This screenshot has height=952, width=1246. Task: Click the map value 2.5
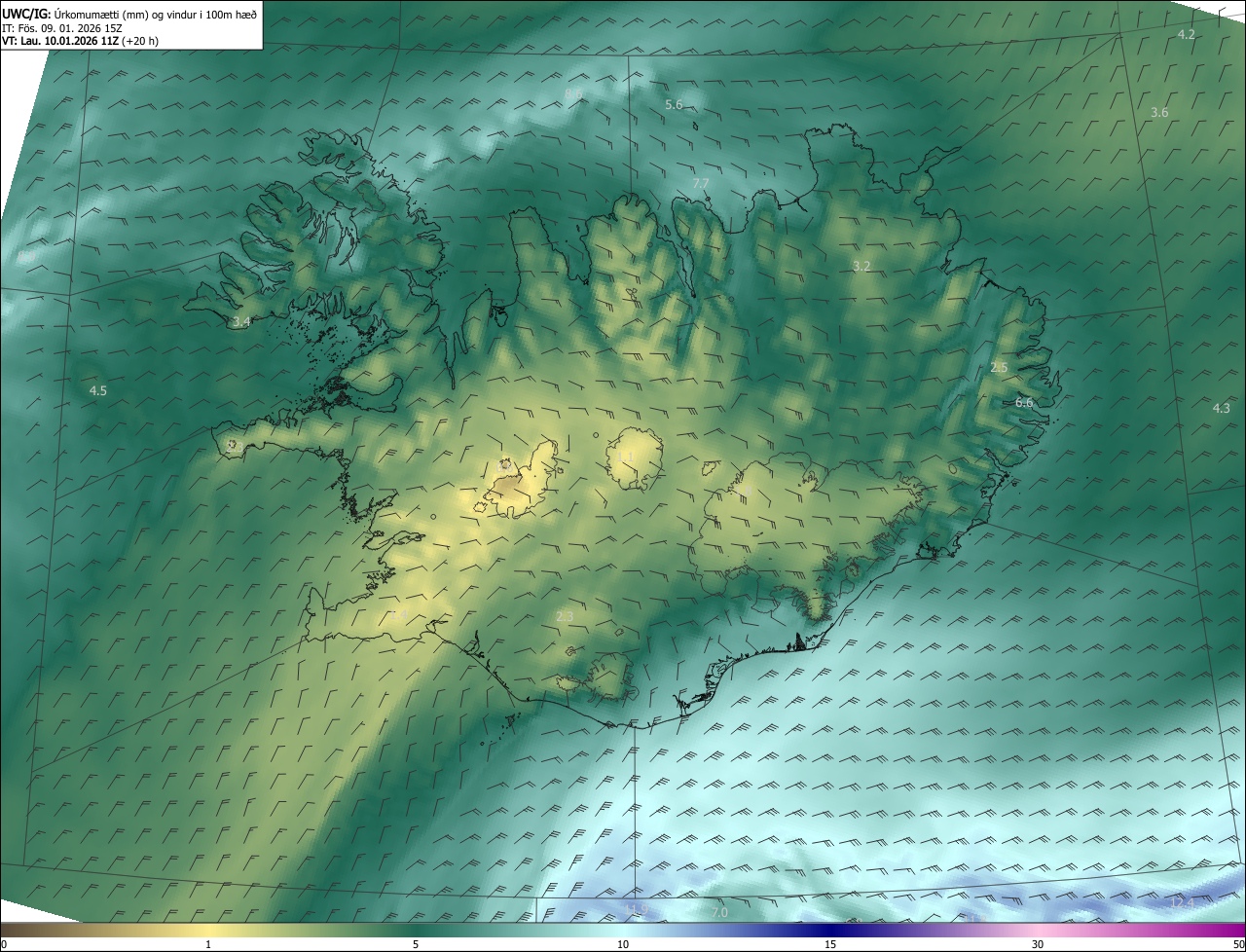click(999, 367)
